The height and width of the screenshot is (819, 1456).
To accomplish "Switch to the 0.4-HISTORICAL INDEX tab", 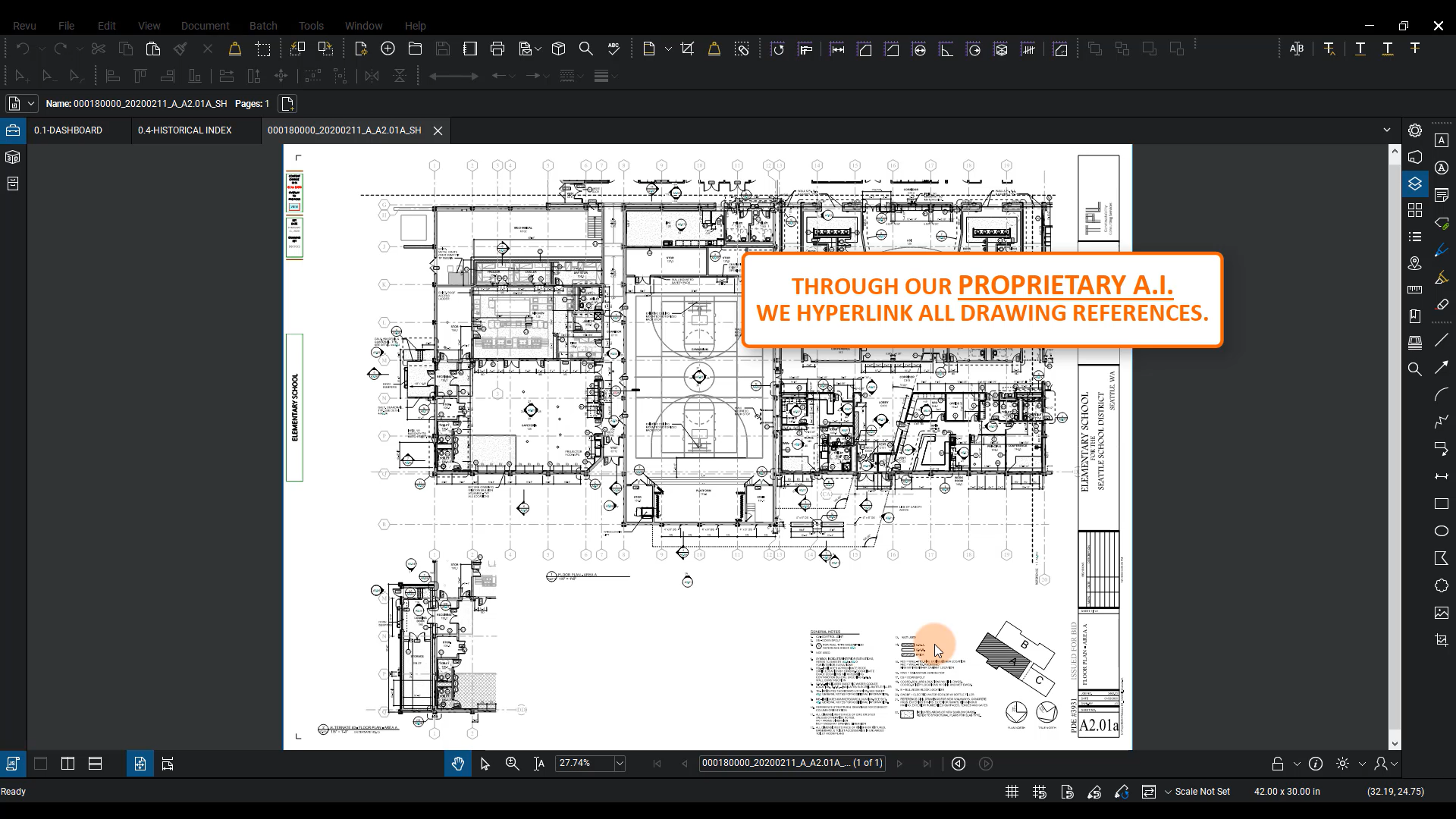I will click(185, 130).
